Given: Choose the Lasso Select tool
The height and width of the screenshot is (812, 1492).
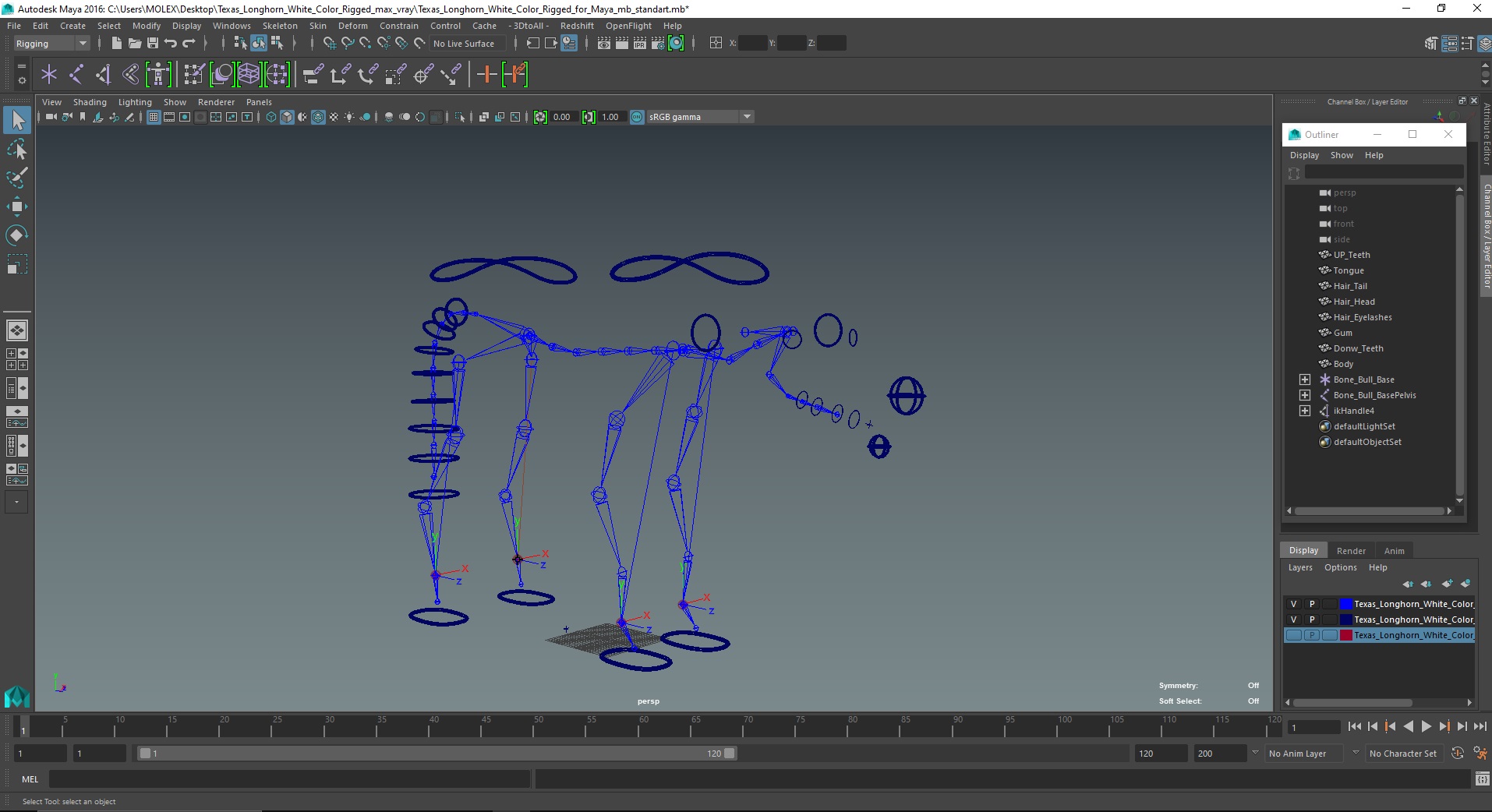Looking at the screenshot, I should point(17,149).
